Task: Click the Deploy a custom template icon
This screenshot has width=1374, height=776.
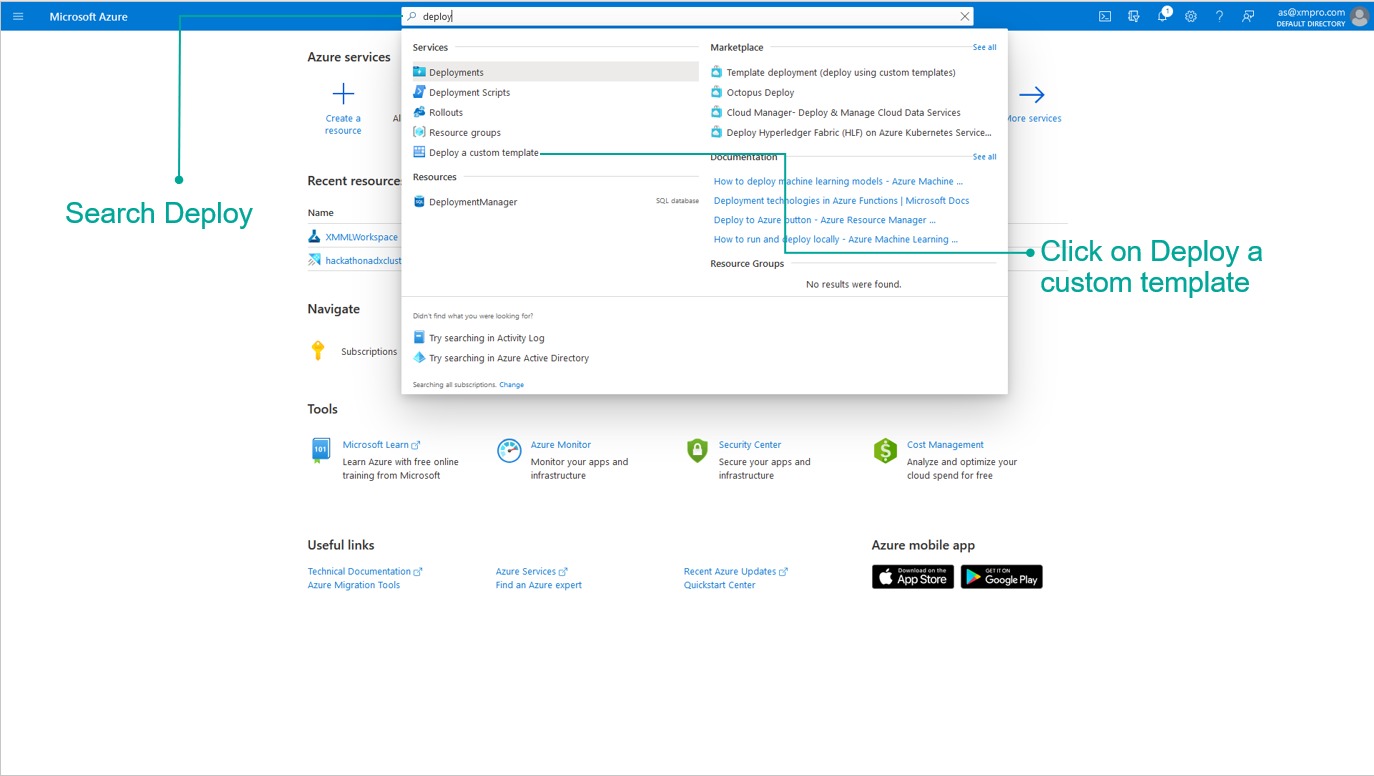Action: coord(419,152)
